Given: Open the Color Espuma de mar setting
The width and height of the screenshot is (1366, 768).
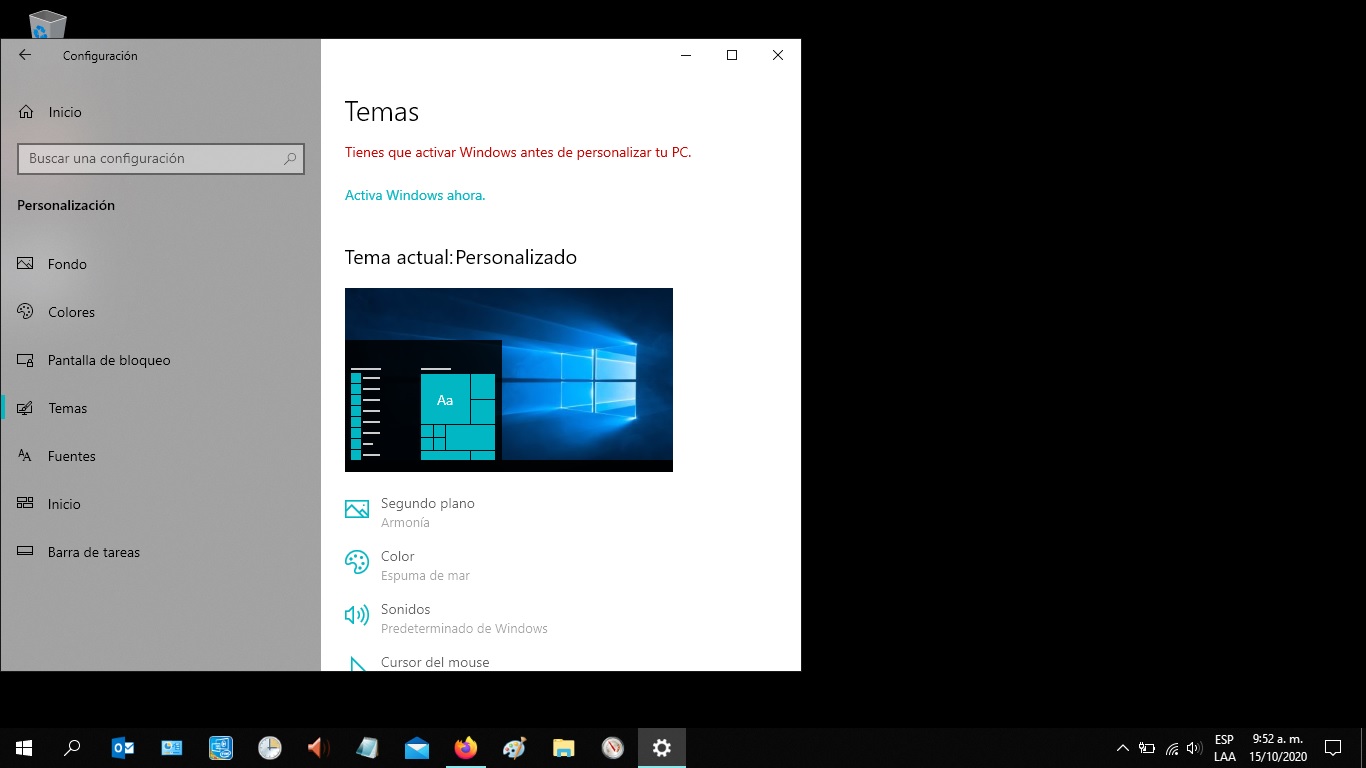Looking at the screenshot, I should tap(407, 565).
